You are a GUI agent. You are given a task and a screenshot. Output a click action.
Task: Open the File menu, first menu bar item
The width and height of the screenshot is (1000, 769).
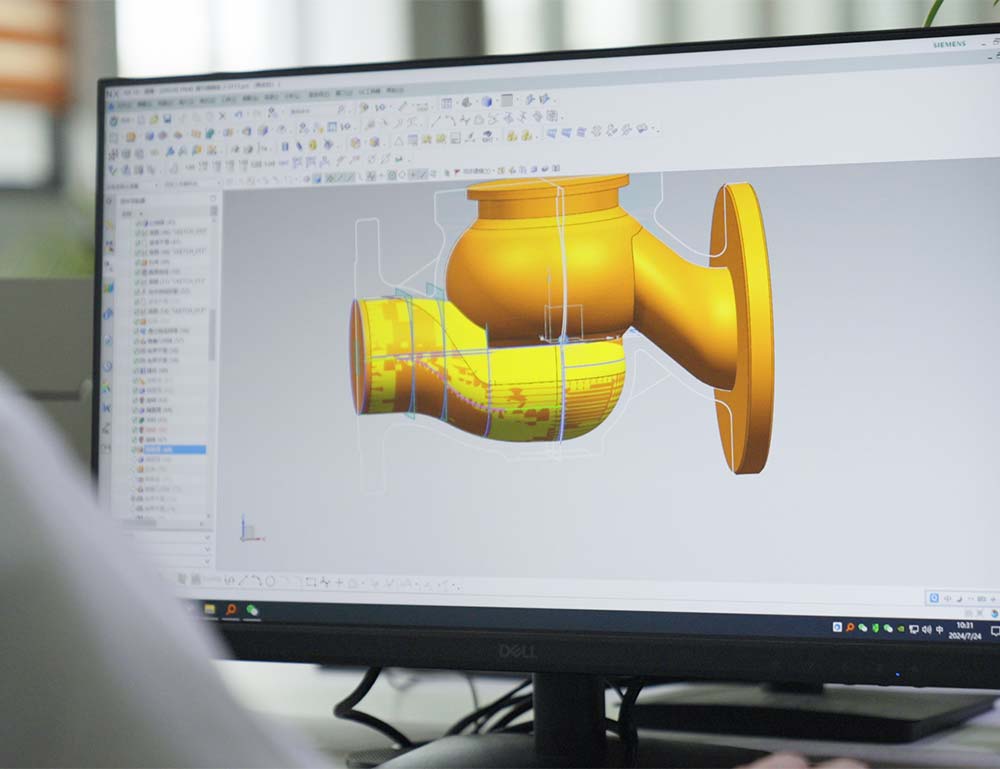tap(124, 103)
